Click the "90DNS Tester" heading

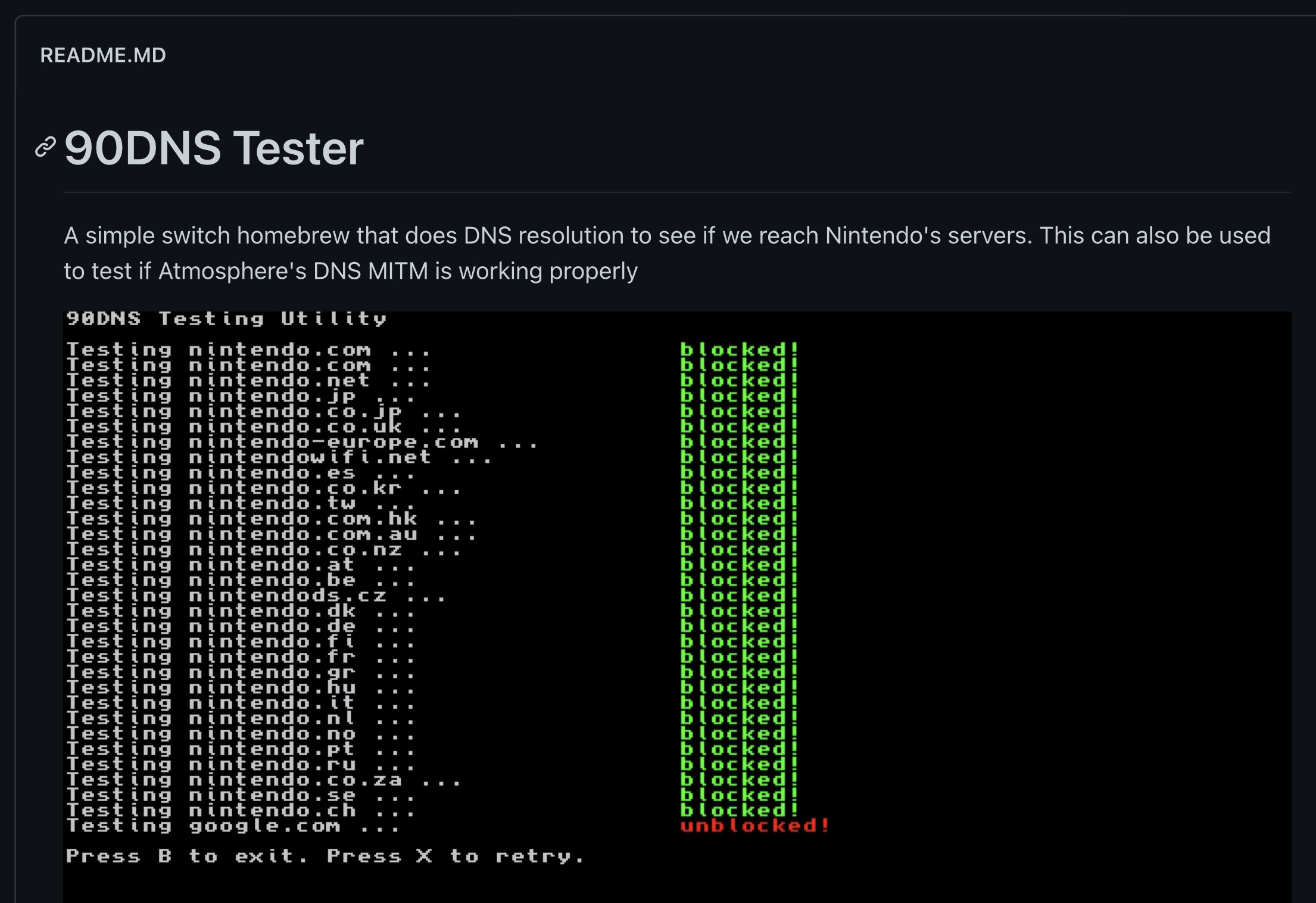pyautogui.click(x=214, y=148)
